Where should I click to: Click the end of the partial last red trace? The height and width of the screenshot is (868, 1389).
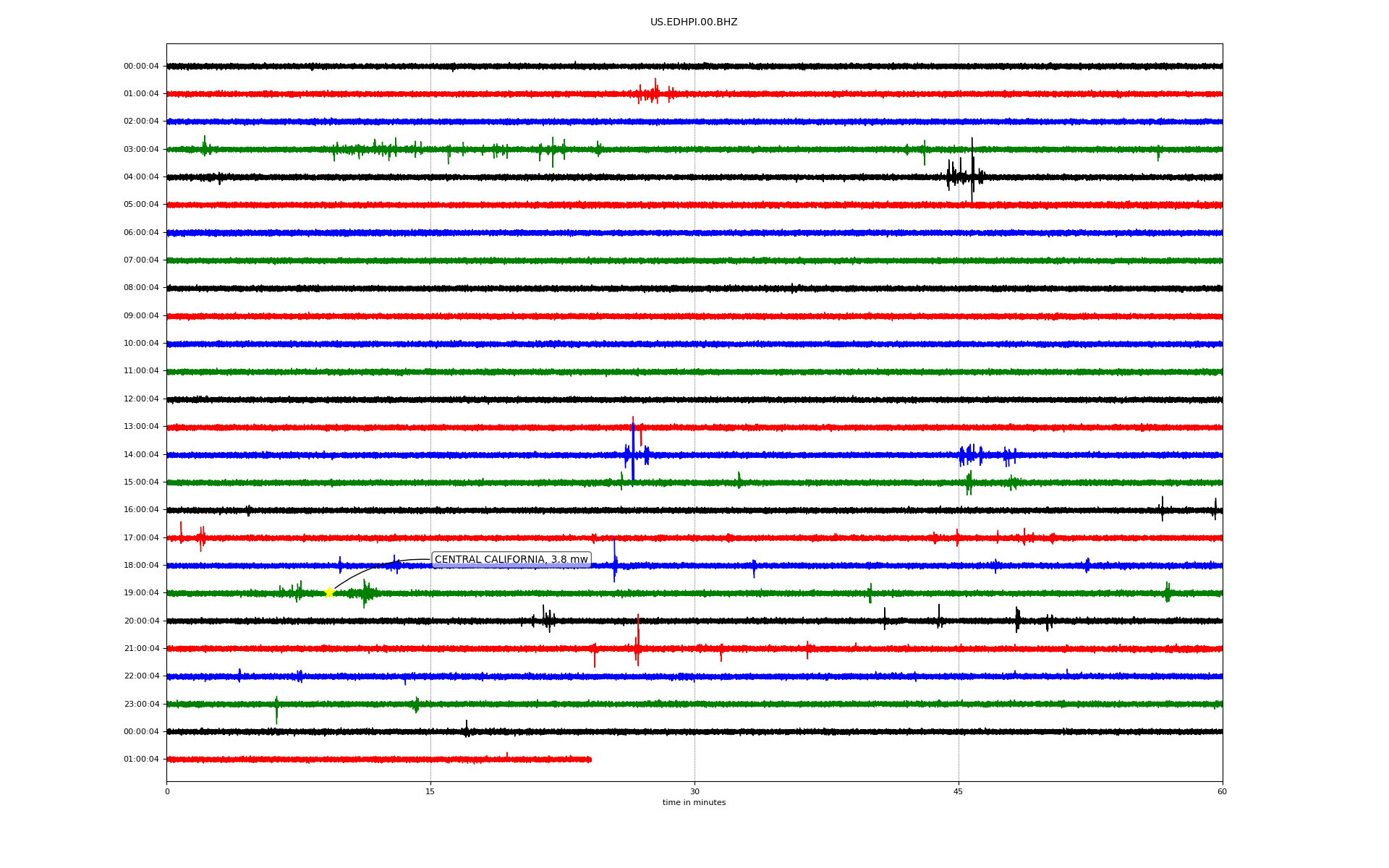[590, 759]
